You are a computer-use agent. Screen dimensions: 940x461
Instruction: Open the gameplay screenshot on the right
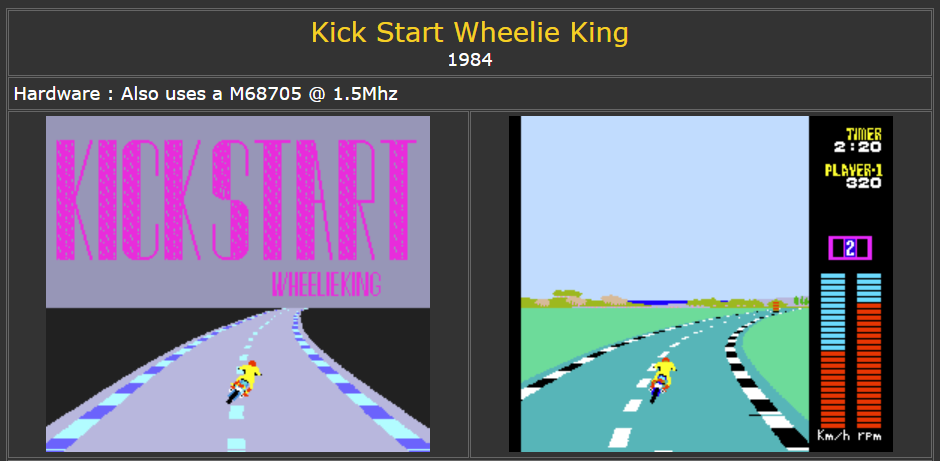701,284
